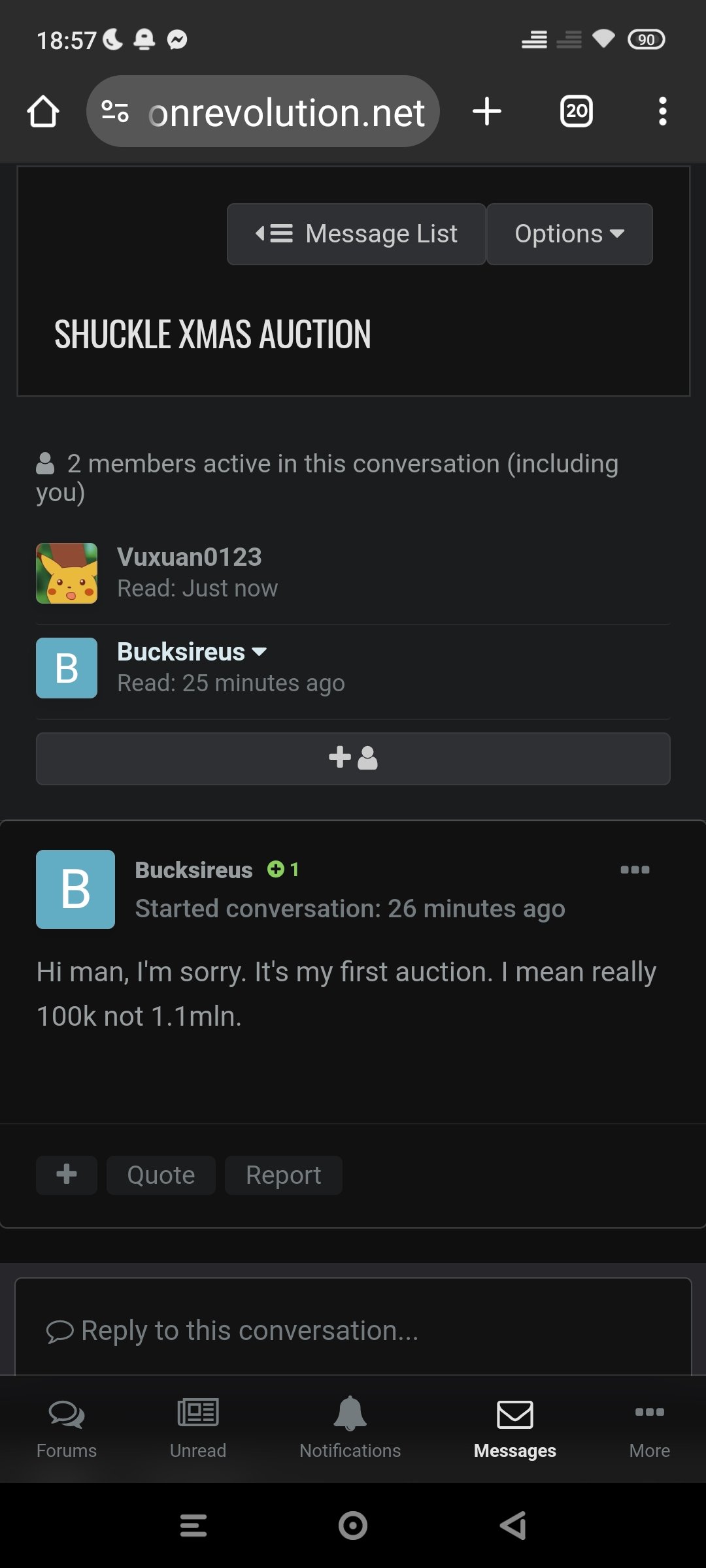The height and width of the screenshot is (1568, 706).
Task: Add a reaction with the plus button
Action: click(x=67, y=1175)
